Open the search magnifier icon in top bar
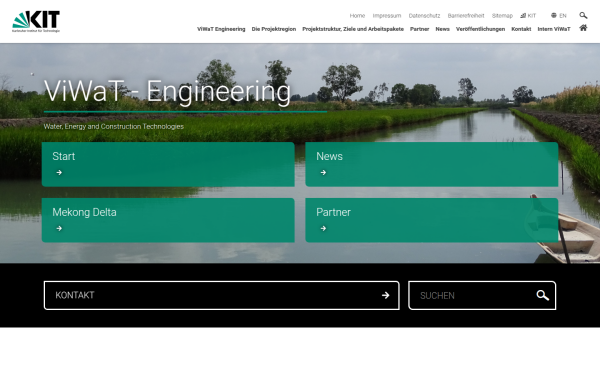The image size is (600, 375). (x=583, y=15)
